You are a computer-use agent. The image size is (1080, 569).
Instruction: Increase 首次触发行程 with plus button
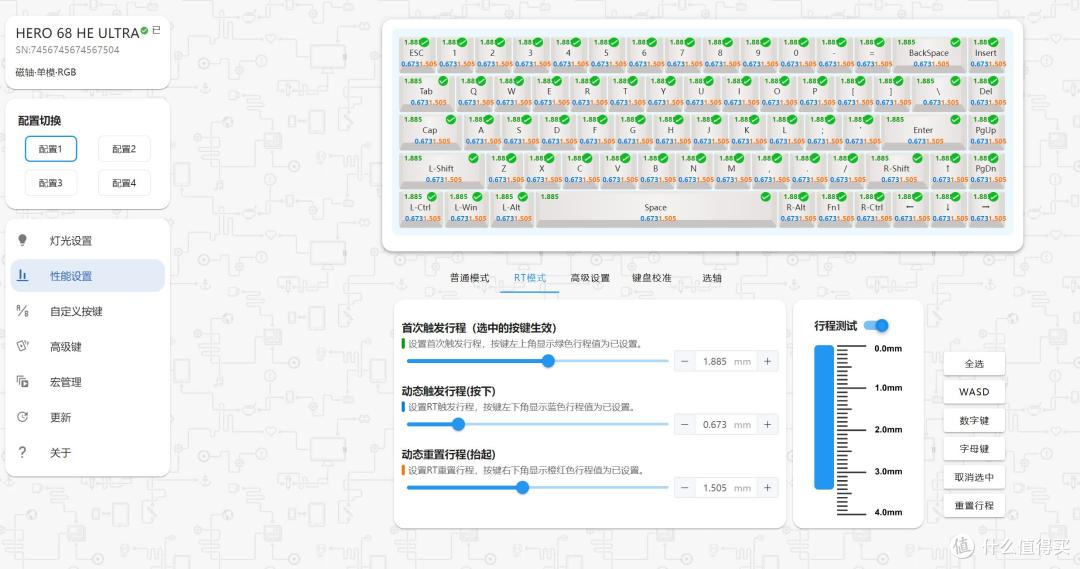click(x=767, y=361)
